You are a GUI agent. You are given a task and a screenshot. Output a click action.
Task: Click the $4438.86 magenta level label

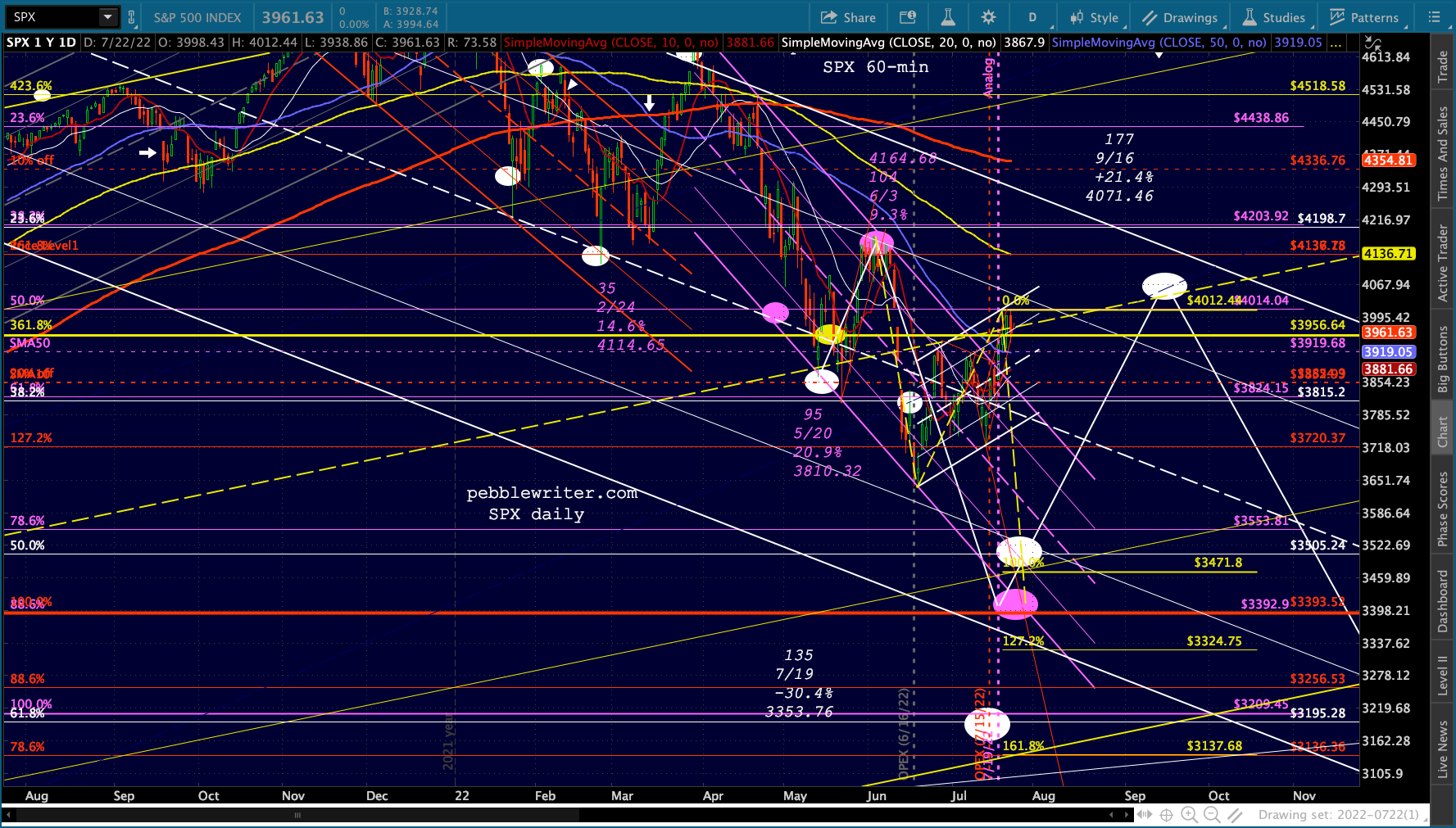[x=1261, y=118]
